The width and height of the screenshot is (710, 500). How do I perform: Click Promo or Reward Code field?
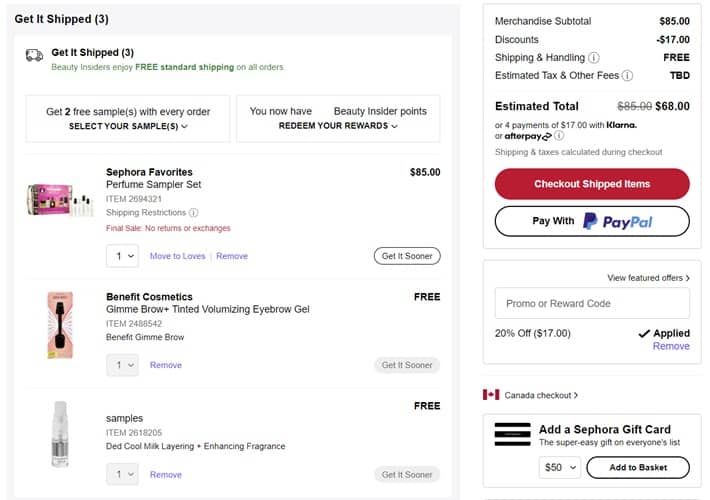592,304
